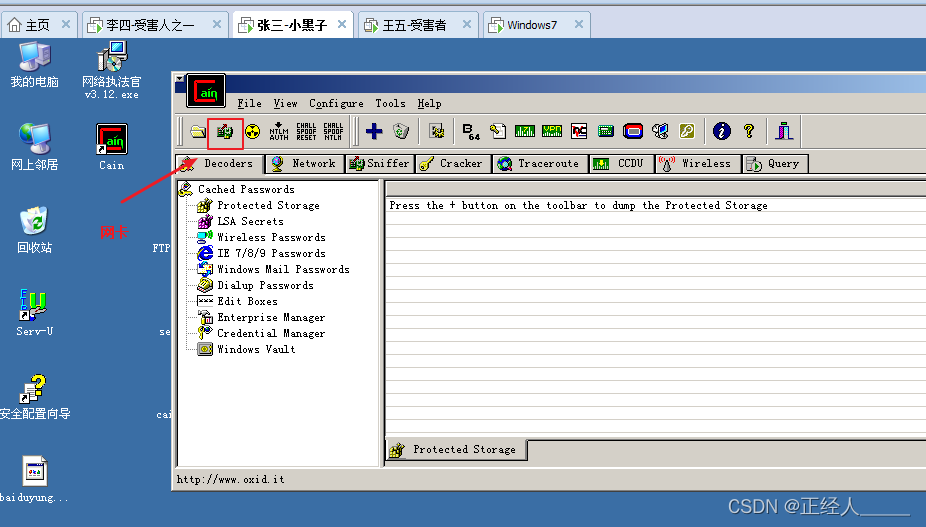Open the Help menu
Image resolution: width=926 pixels, height=527 pixels.
(429, 103)
